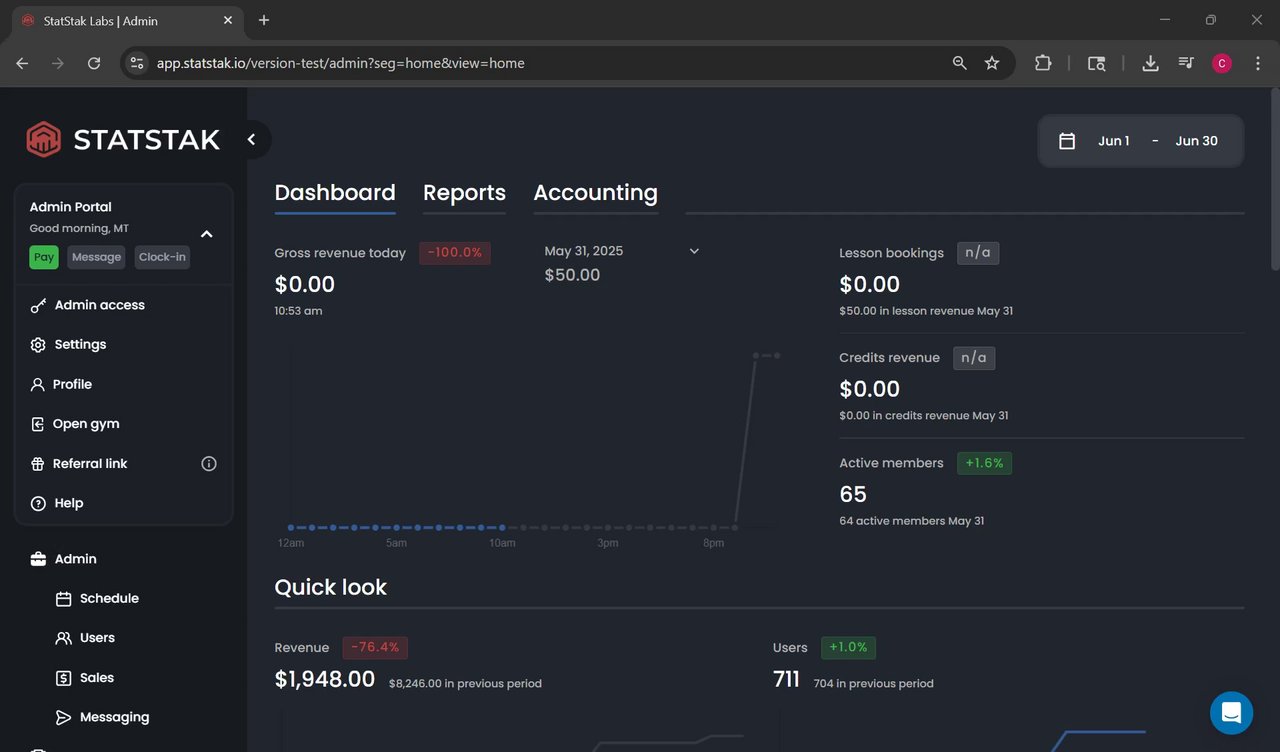Collapse the sidebar with left chevron
The image size is (1280, 752).
coord(252,140)
